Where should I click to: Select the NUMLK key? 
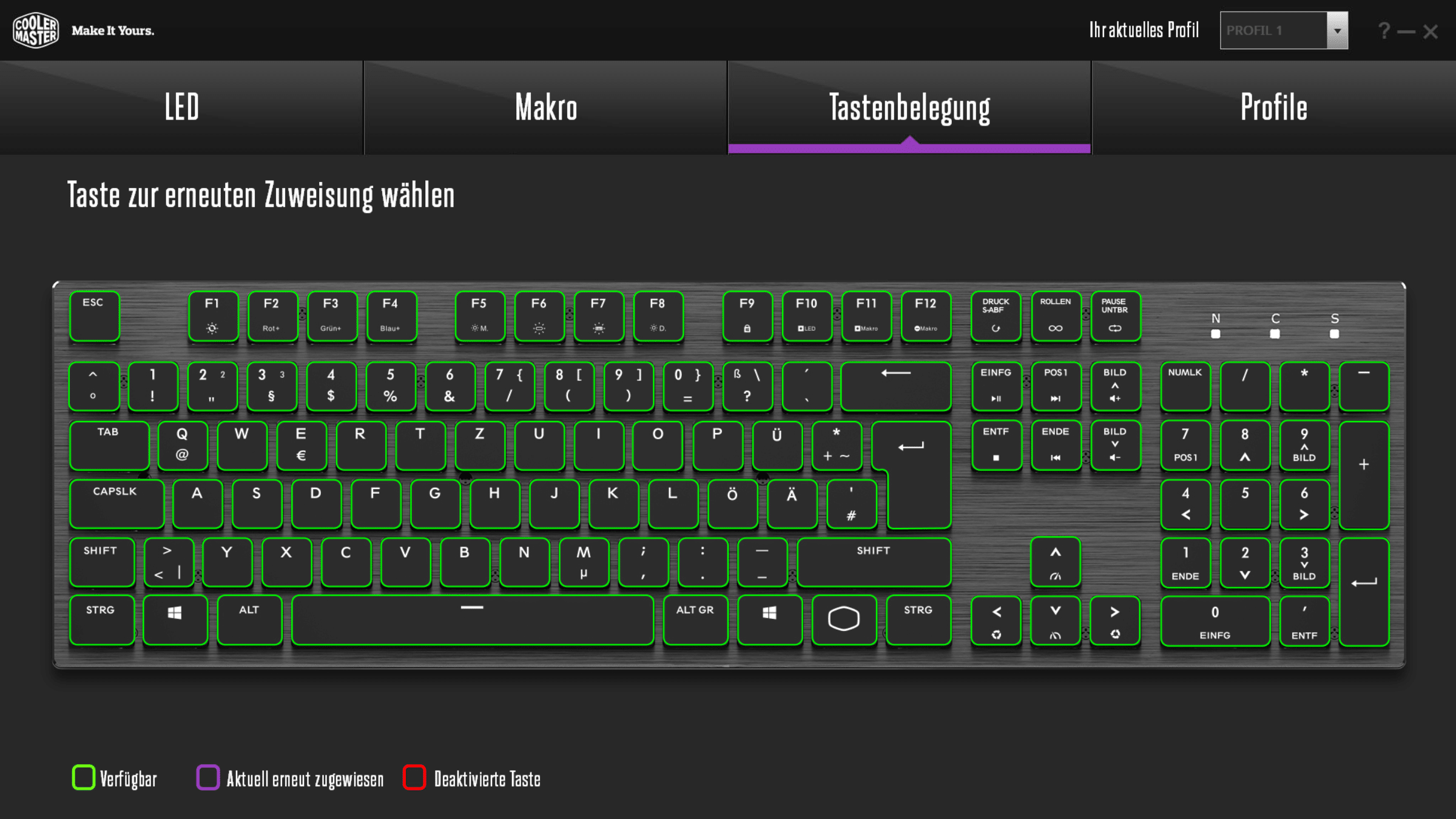[x=1185, y=386]
